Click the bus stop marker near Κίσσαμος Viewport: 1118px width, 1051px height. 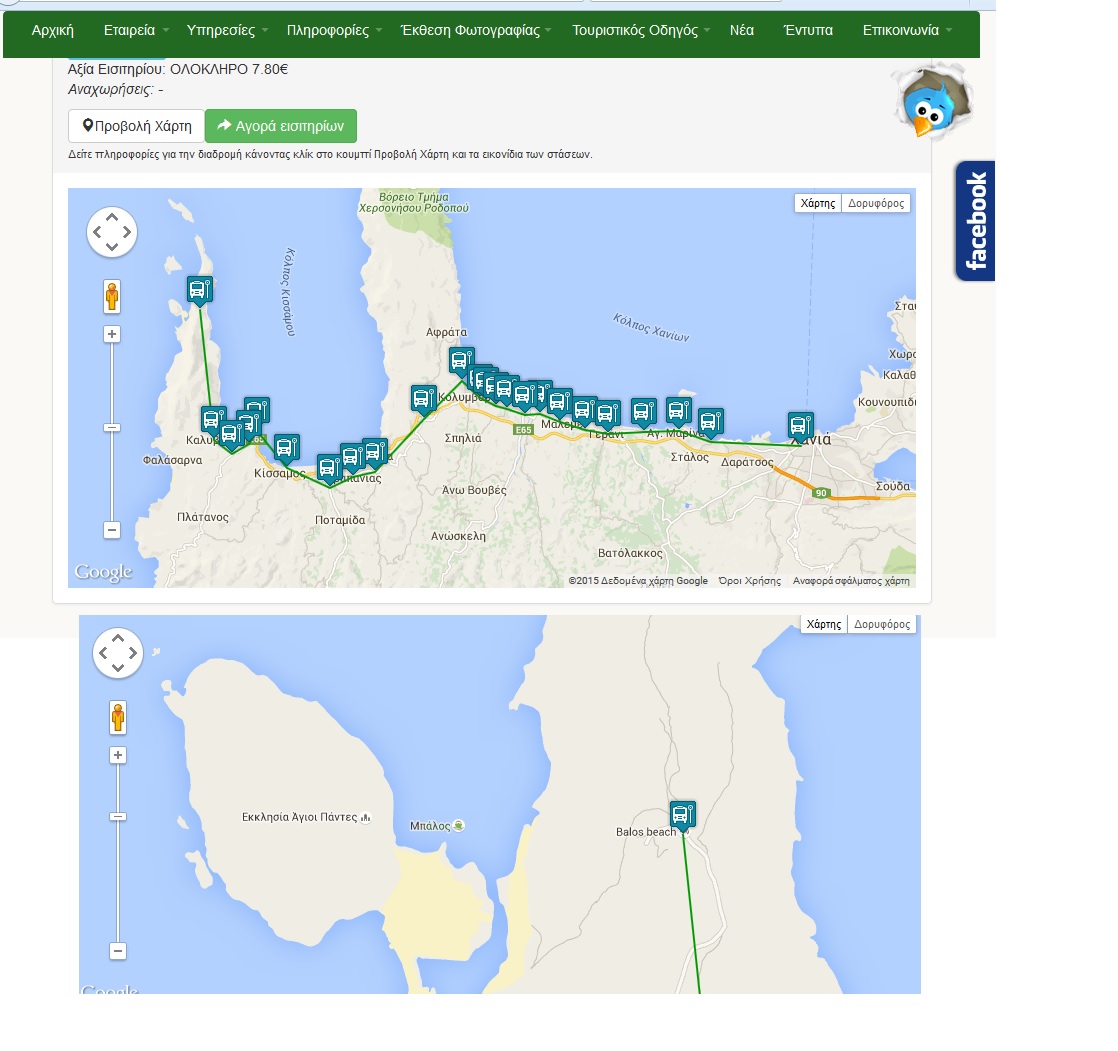[287, 448]
